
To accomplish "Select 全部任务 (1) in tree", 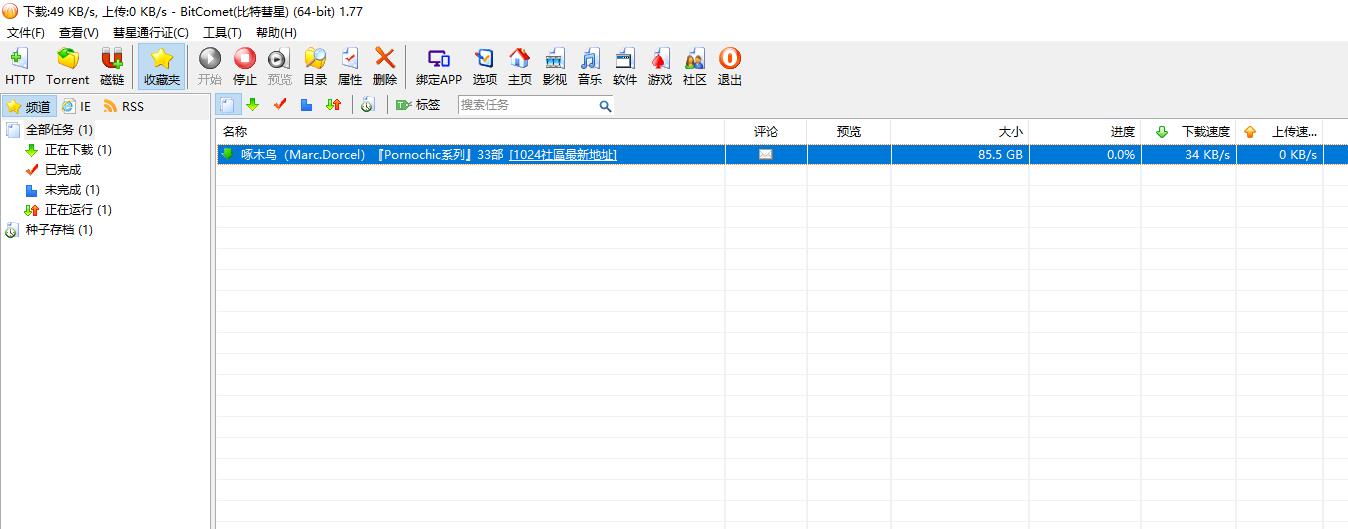I will tap(50, 130).
